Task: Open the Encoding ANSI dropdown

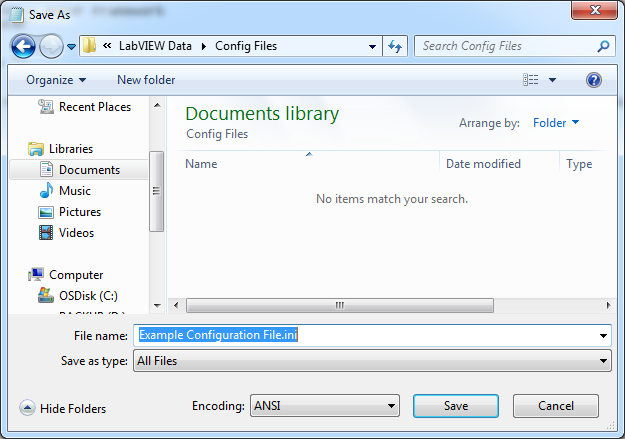Action: [324, 406]
